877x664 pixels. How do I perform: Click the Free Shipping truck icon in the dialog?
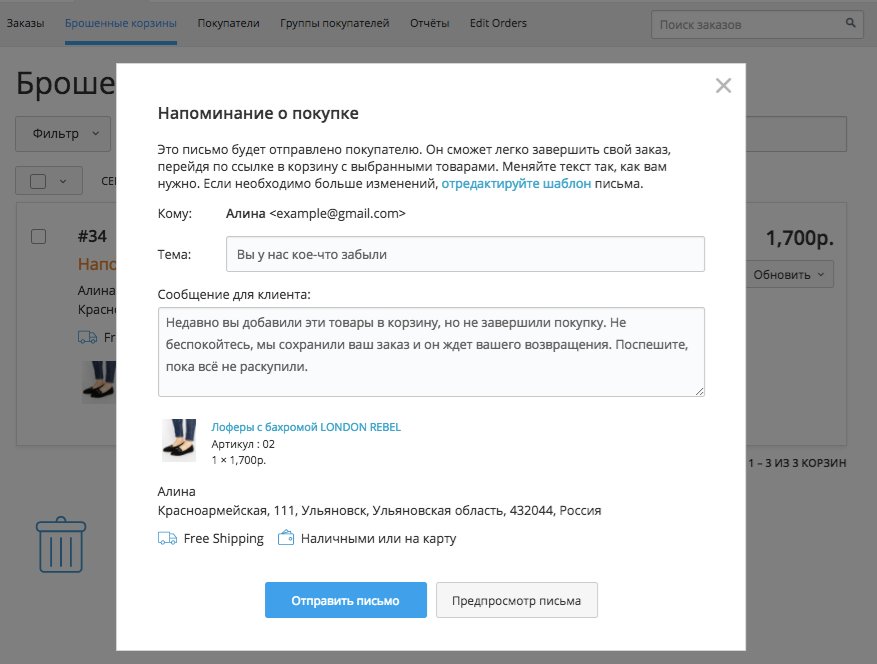point(166,538)
